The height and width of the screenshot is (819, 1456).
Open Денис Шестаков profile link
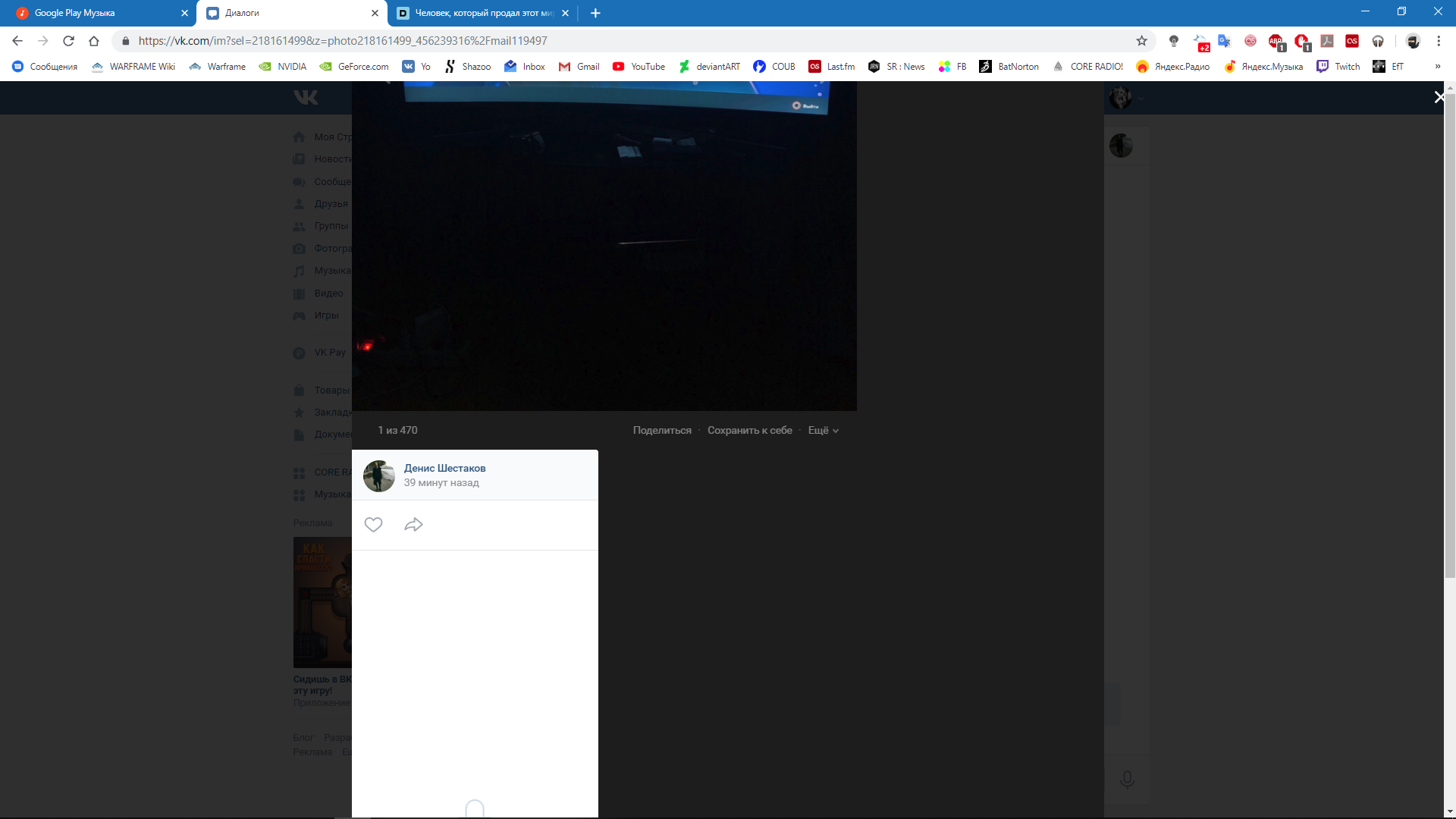click(444, 468)
